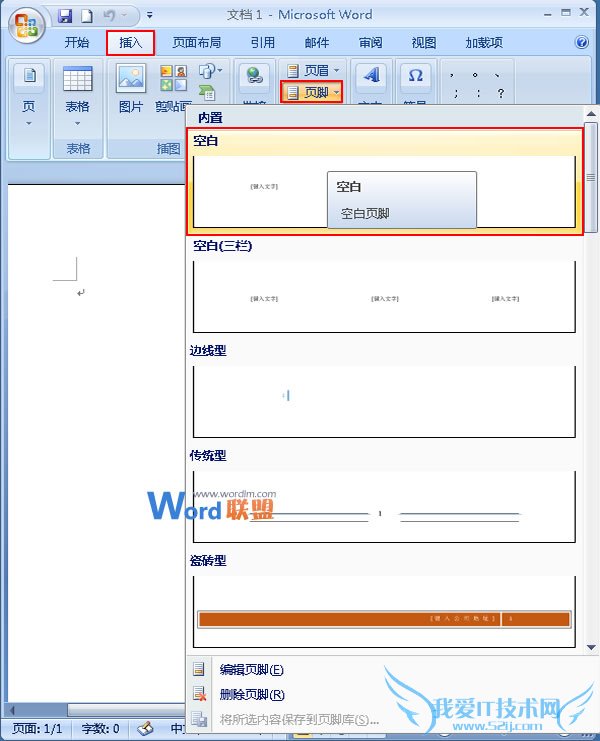Screen dimensions: 600x741
Task: Switch to the 邮件 tab
Action: [317, 43]
